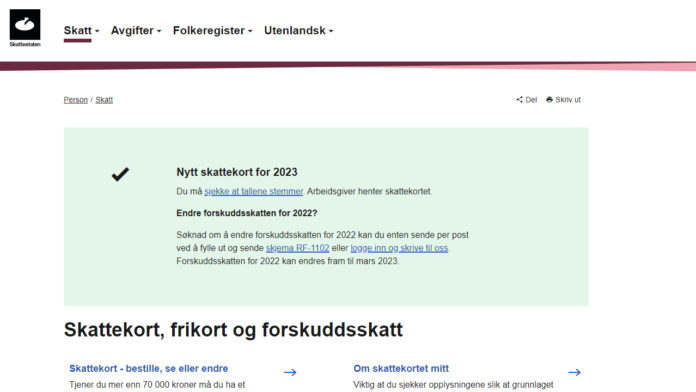This screenshot has width=696, height=392.
Task: Open the Skatt navigation menu
Action: 81,31
